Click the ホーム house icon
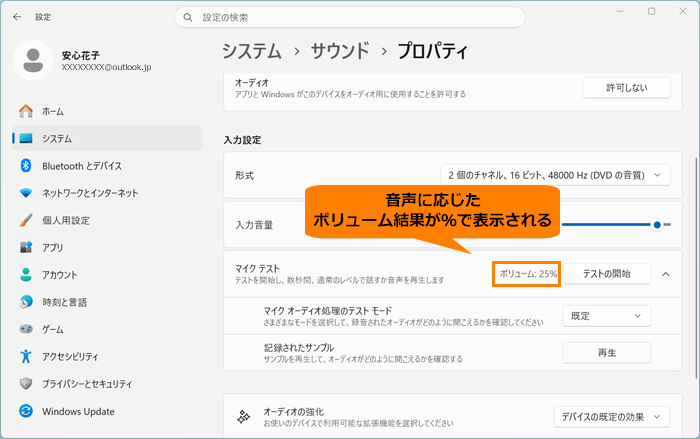The image size is (700, 439). point(26,111)
